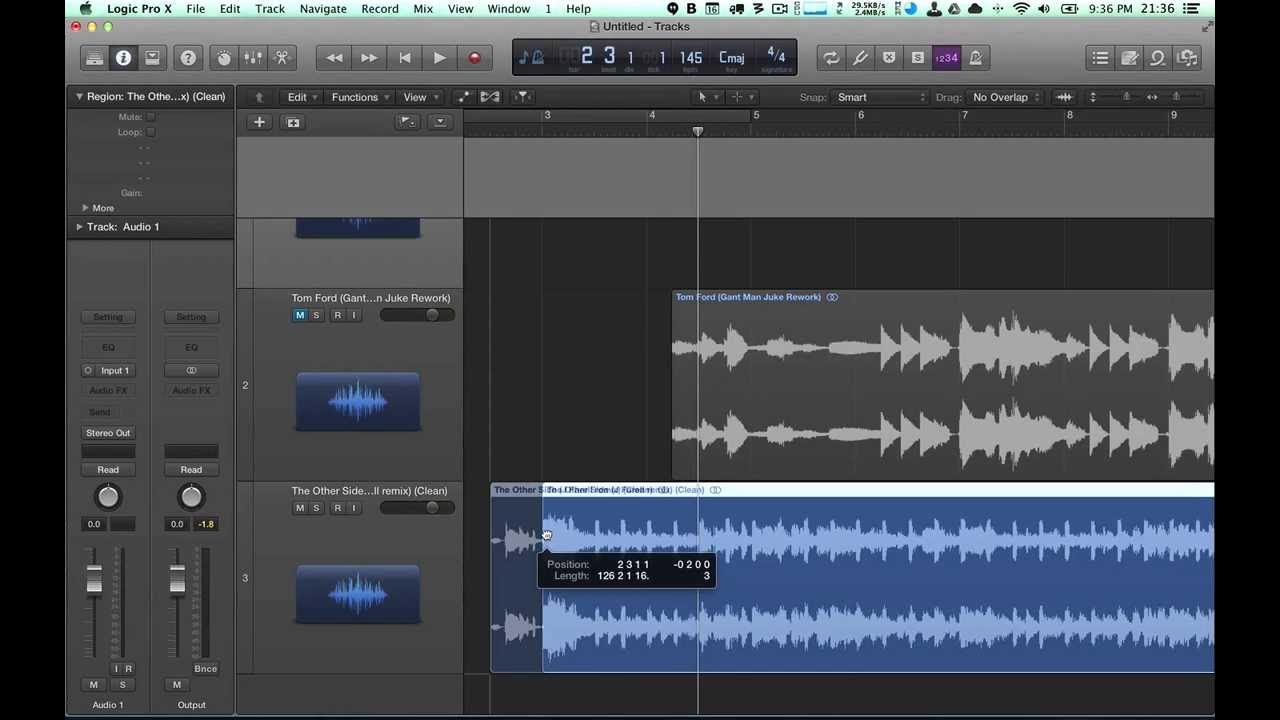Open the Navigate menu
The width and height of the screenshot is (1280, 720).
point(323,9)
